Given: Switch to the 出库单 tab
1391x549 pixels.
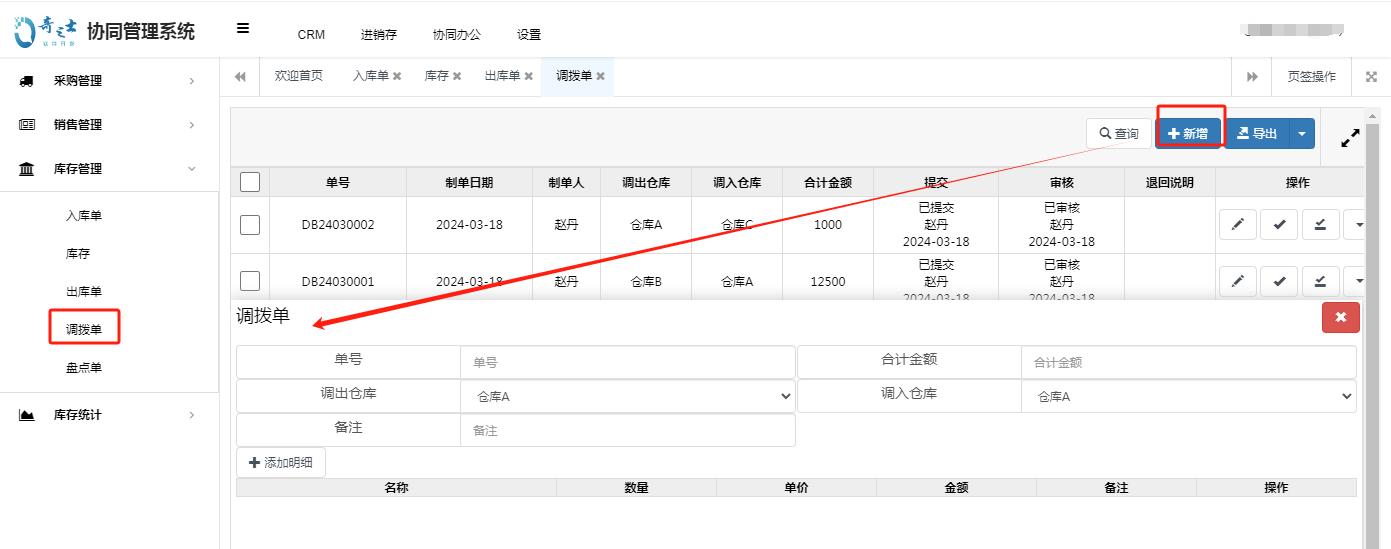Looking at the screenshot, I should pyautogui.click(x=502, y=76).
